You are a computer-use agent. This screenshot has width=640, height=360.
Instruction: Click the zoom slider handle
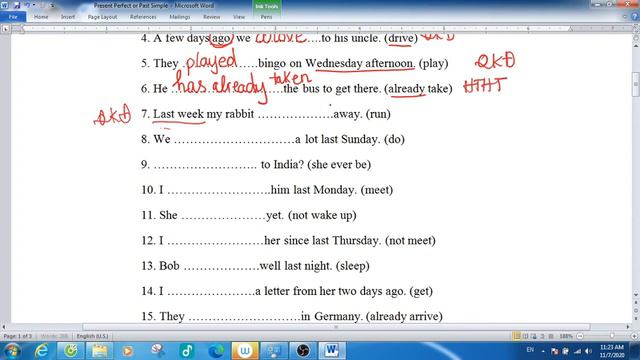click(x=612, y=336)
